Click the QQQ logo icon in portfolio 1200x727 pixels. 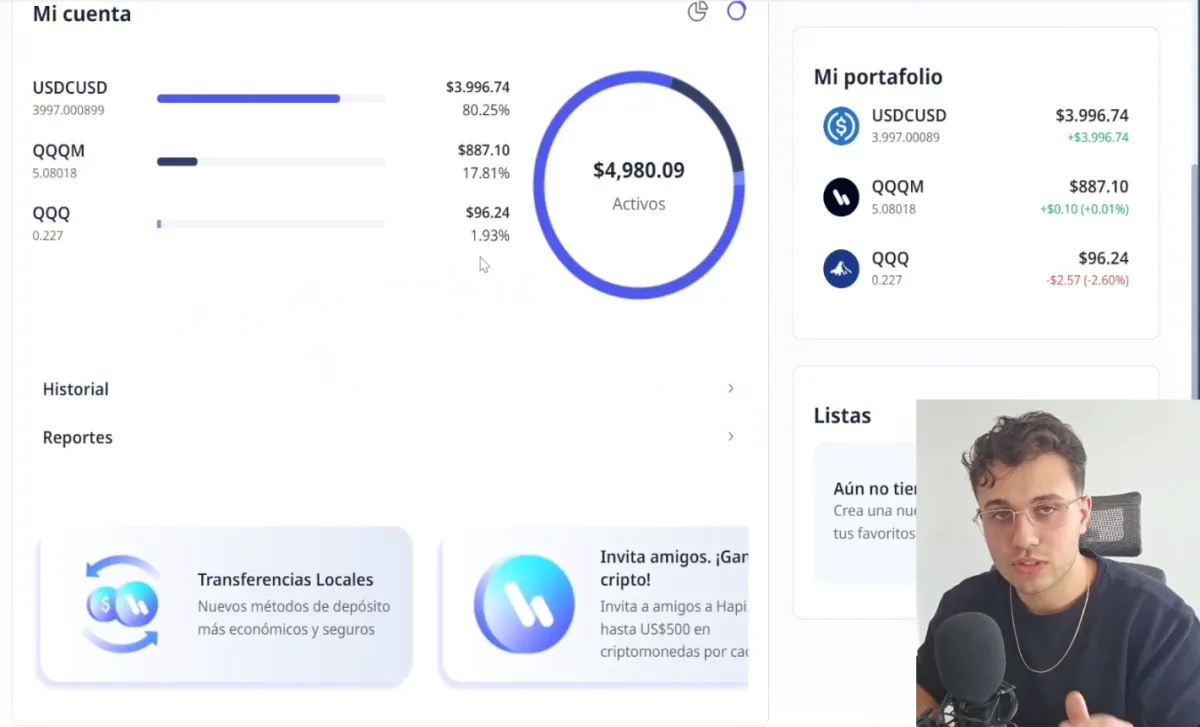(841, 269)
